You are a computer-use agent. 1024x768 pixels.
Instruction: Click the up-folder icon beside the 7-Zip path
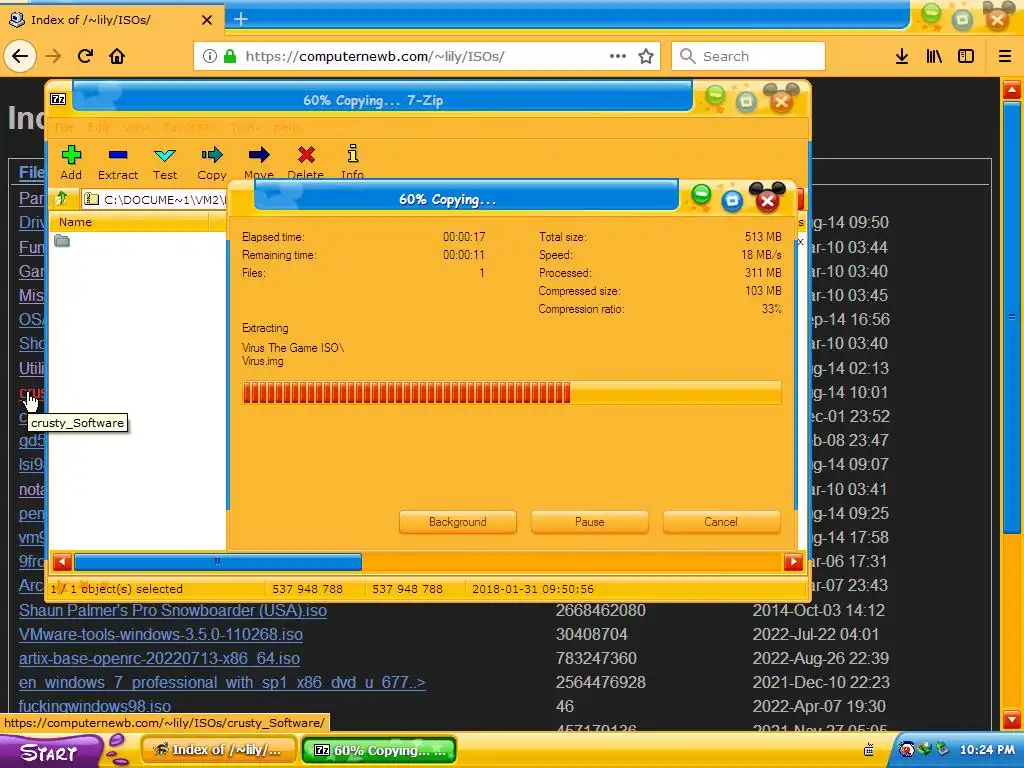(61, 199)
